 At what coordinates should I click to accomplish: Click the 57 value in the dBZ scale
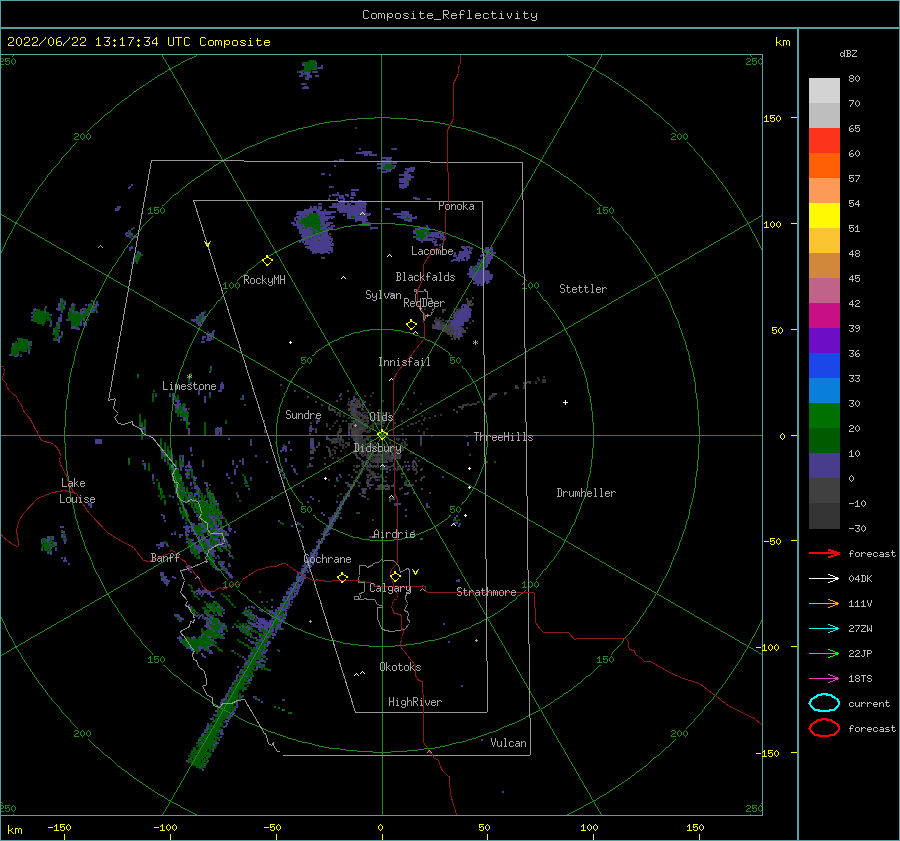point(854,179)
